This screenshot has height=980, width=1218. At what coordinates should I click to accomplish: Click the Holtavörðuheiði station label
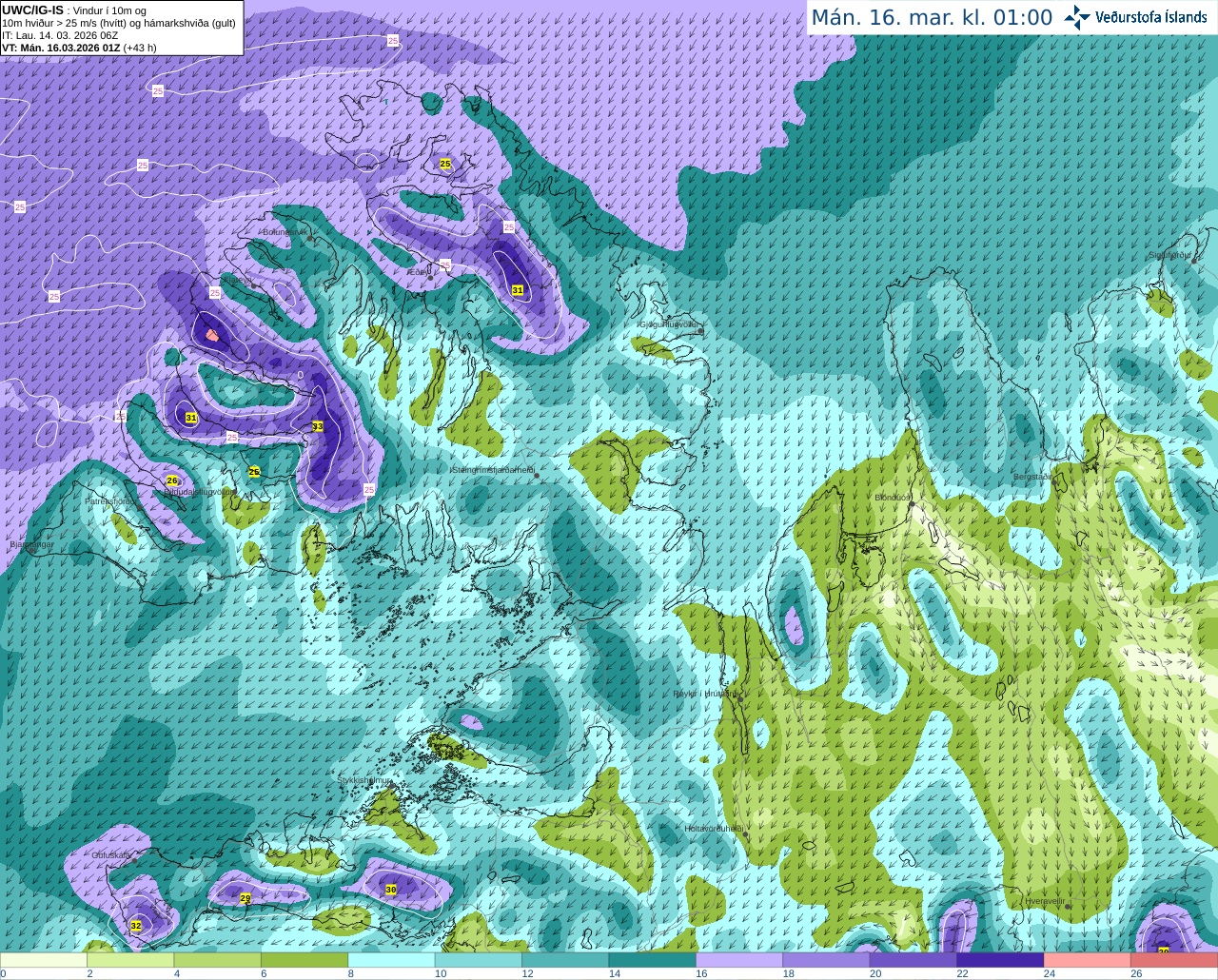tap(714, 829)
